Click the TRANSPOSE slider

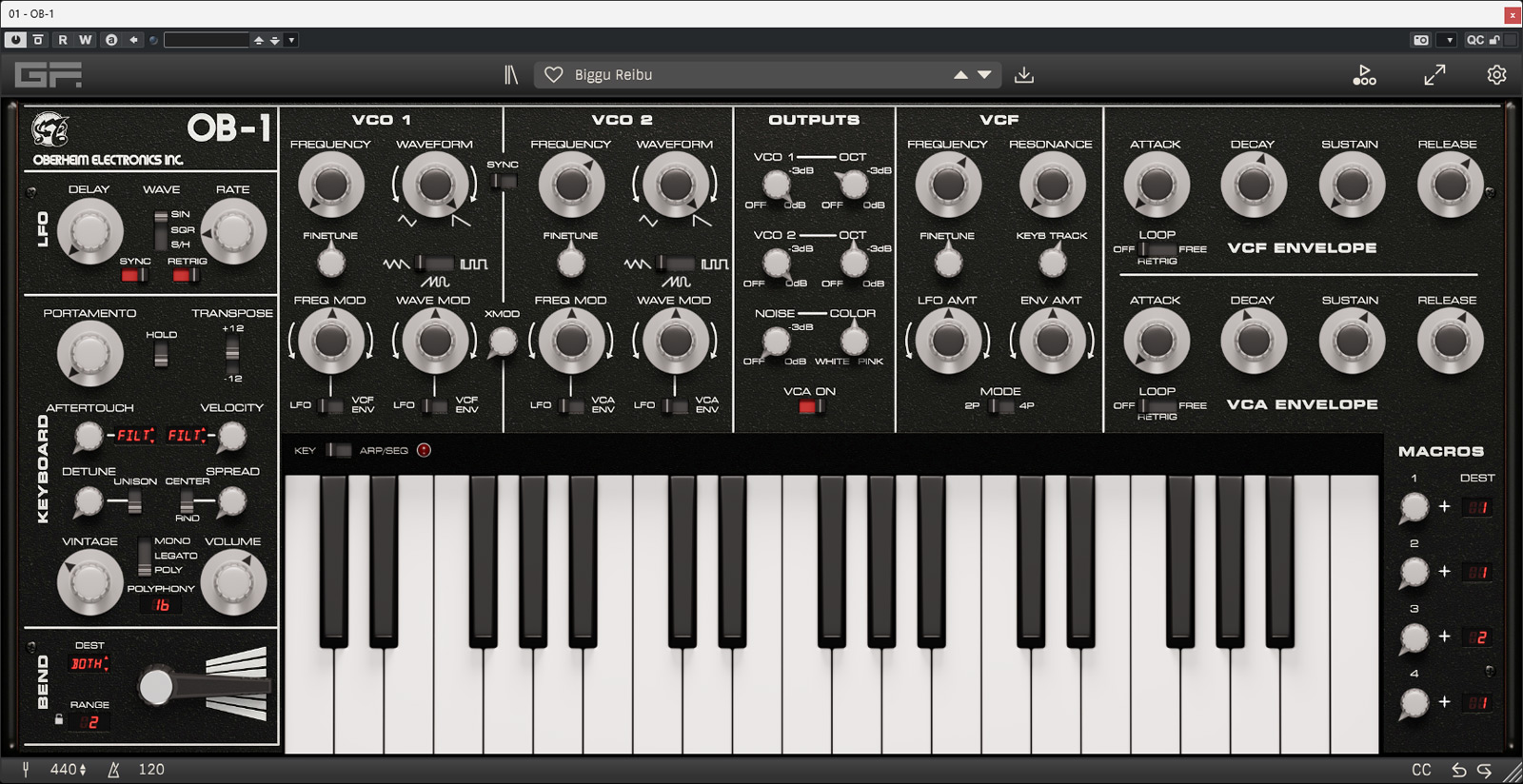232,353
